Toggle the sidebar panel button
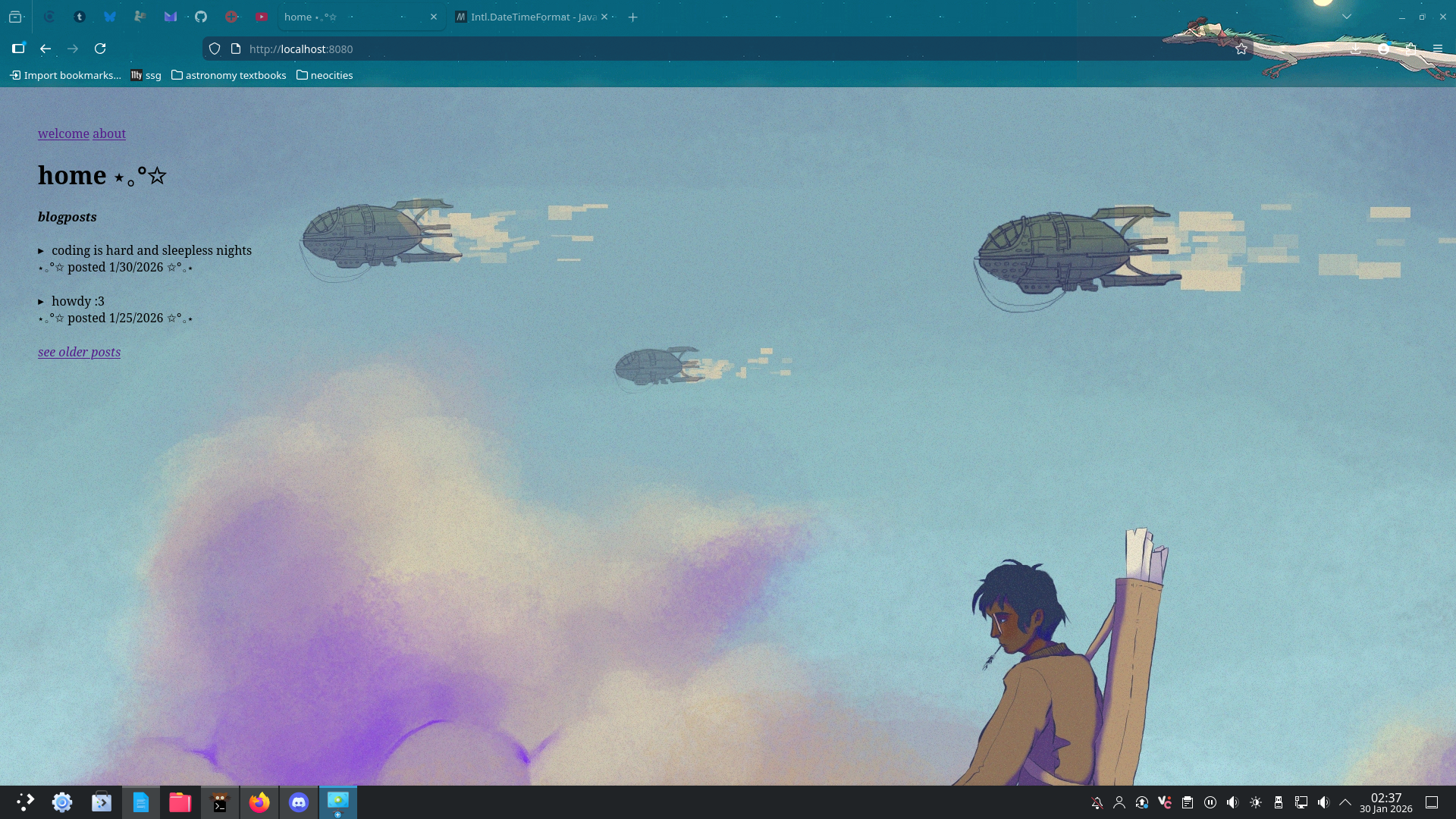Image resolution: width=1456 pixels, height=819 pixels. [18, 49]
